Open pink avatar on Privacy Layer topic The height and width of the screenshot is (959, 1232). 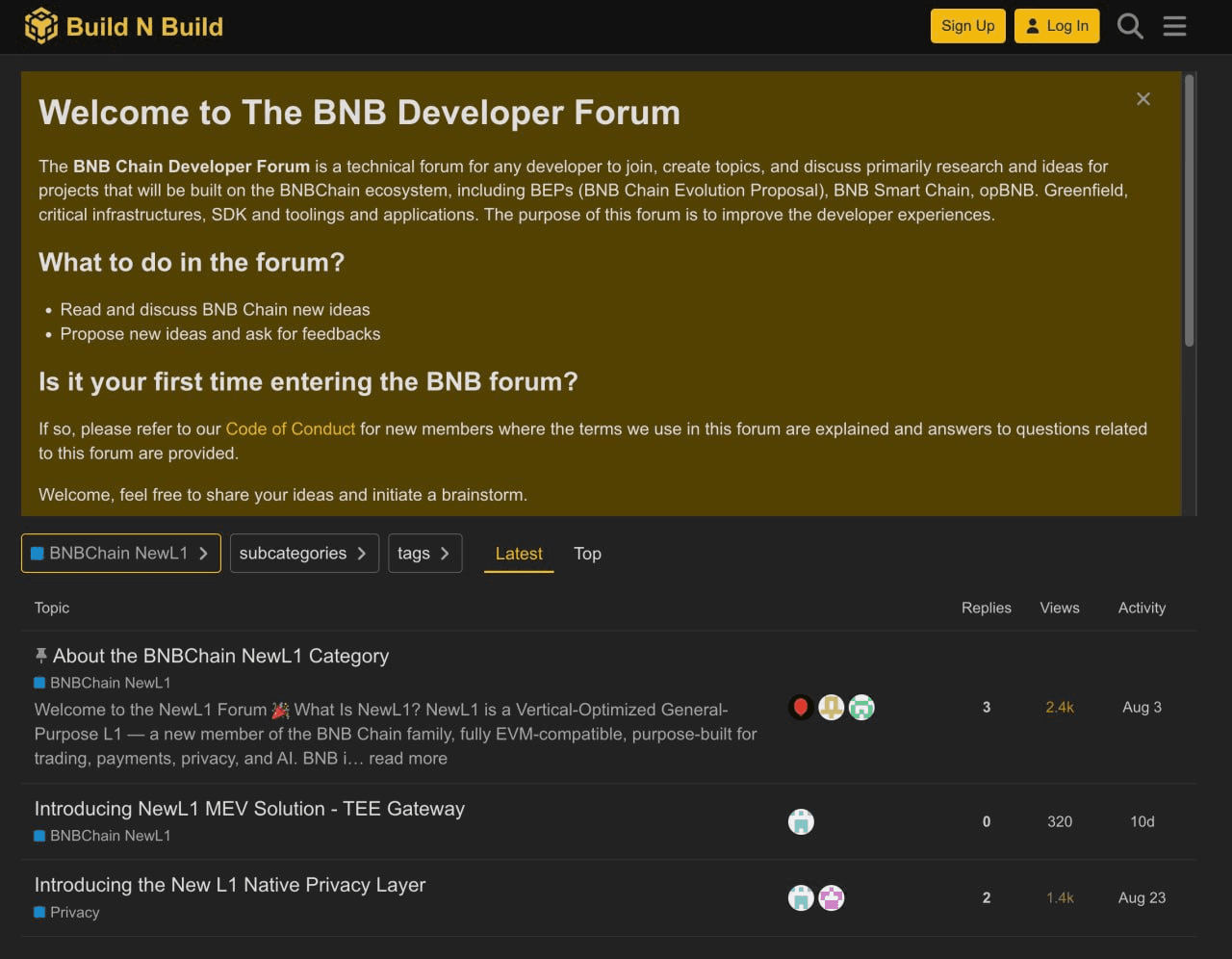(x=832, y=897)
